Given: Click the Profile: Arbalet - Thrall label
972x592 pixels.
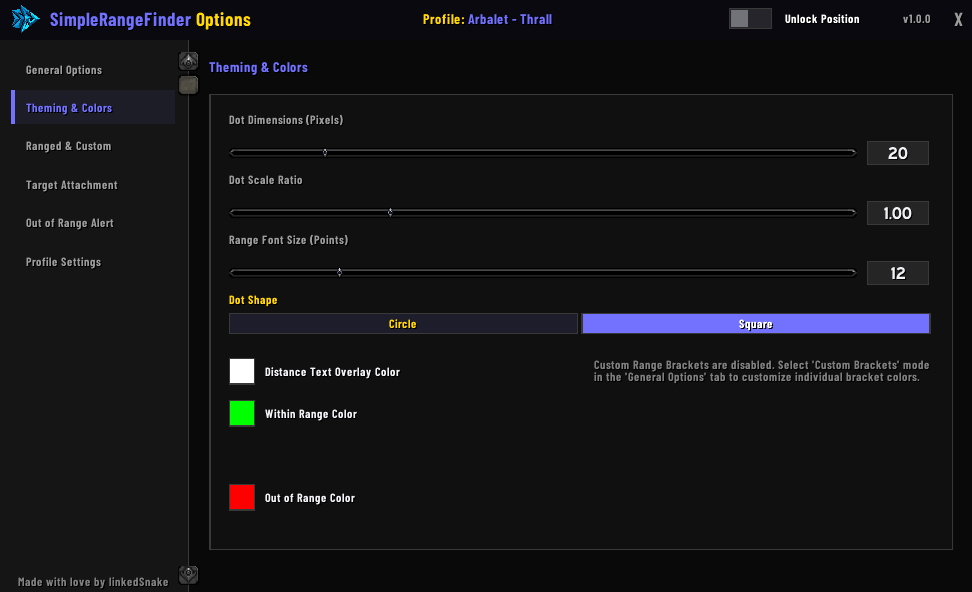Looking at the screenshot, I should click(487, 19).
